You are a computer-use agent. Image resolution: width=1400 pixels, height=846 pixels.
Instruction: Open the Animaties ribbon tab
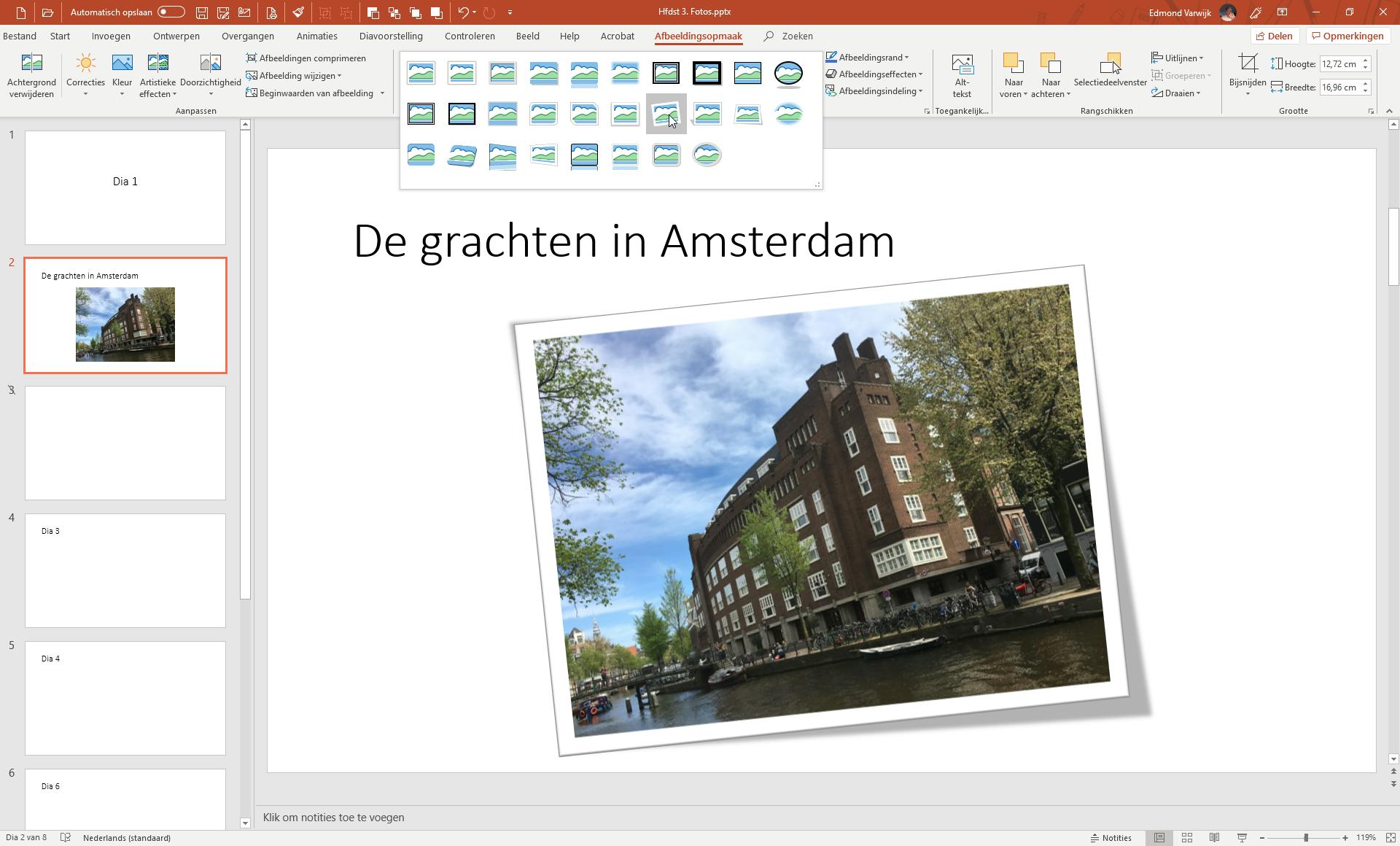[316, 36]
